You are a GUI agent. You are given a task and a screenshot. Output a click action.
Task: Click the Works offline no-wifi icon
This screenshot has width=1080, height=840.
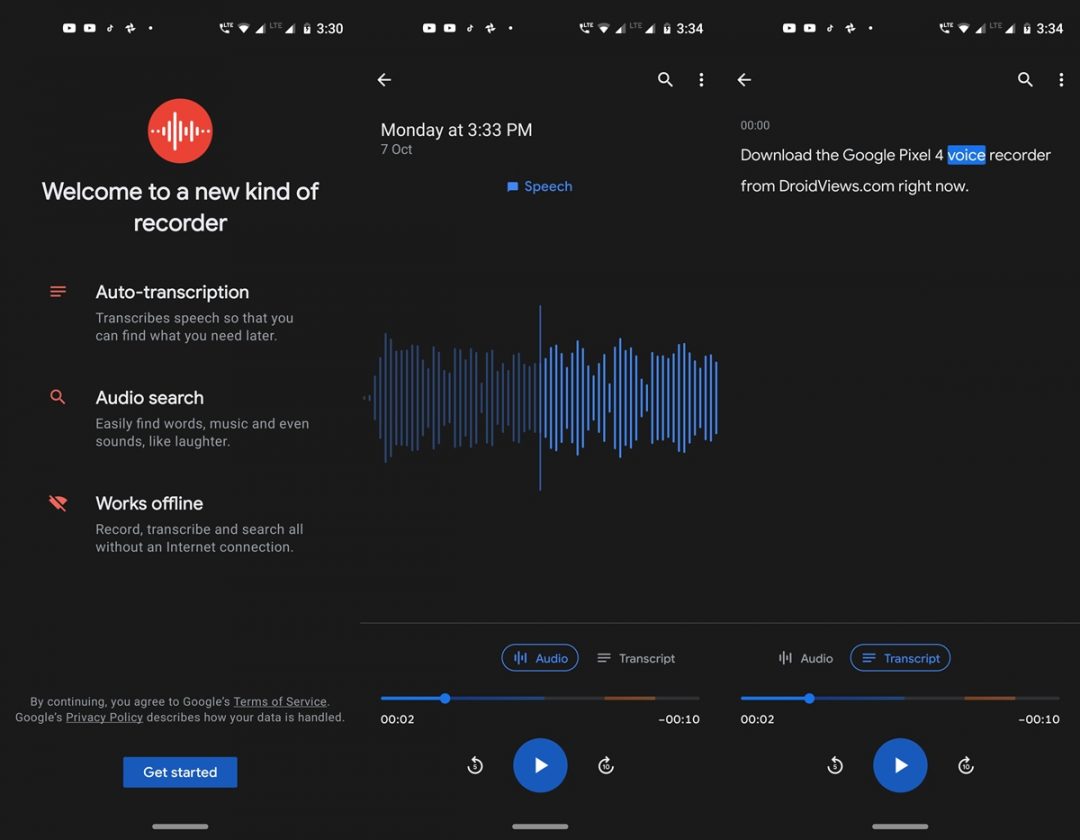pos(58,503)
